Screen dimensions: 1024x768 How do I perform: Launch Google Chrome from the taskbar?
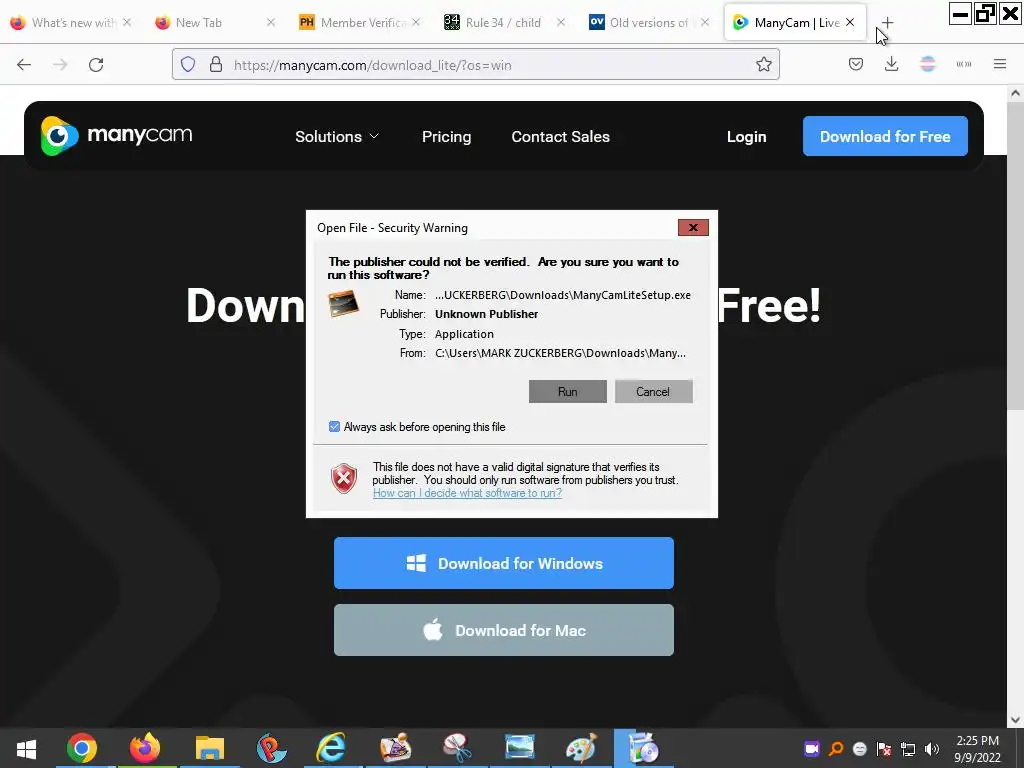pos(82,748)
